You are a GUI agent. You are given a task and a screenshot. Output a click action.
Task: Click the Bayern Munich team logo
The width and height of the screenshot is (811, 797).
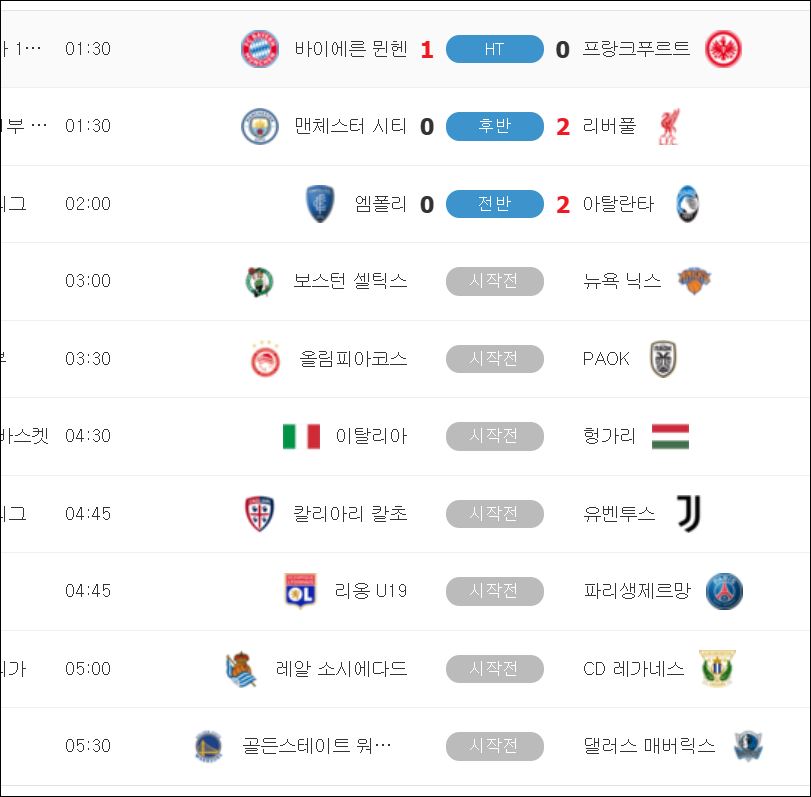(260, 49)
